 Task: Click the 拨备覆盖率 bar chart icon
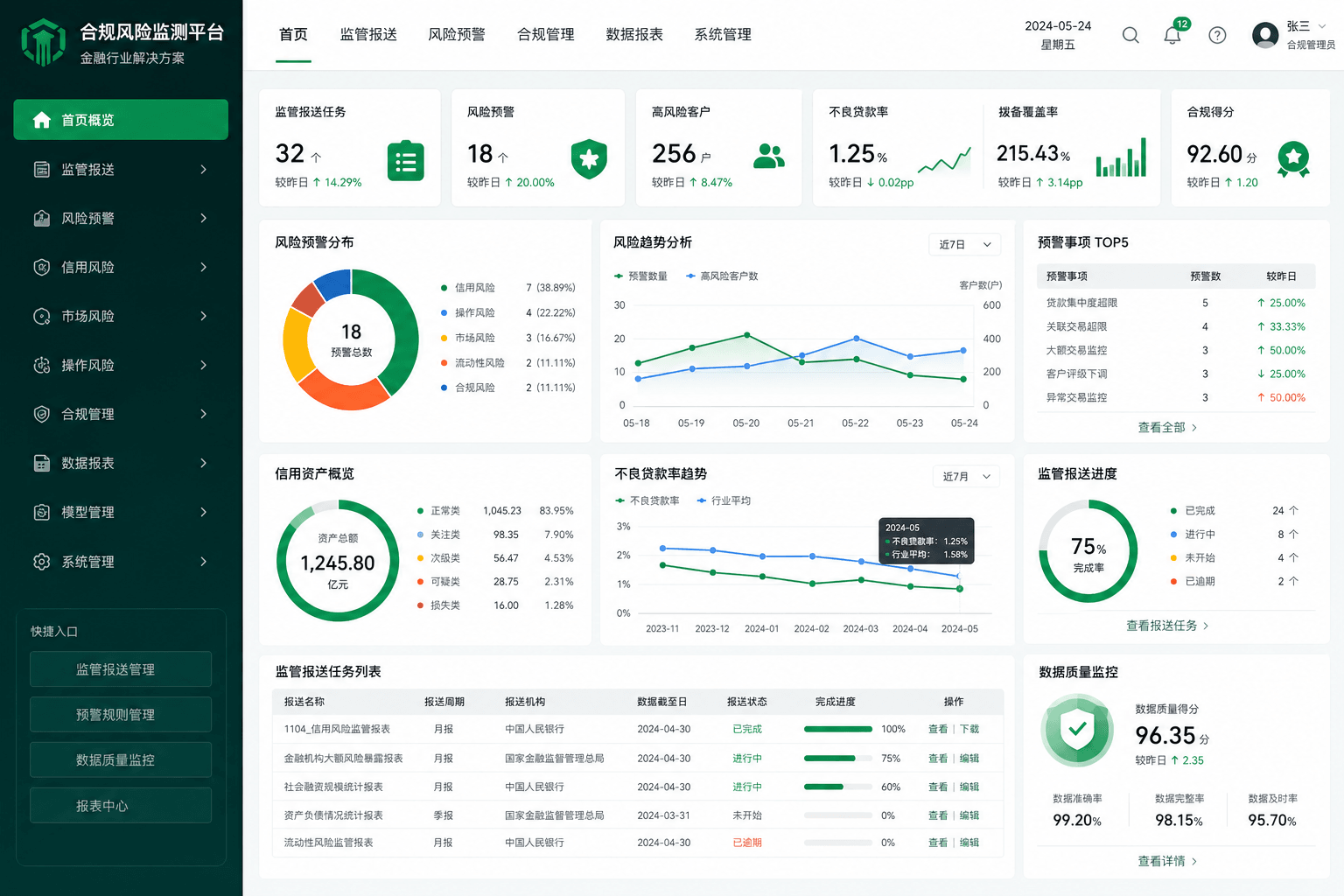click(x=1121, y=158)
